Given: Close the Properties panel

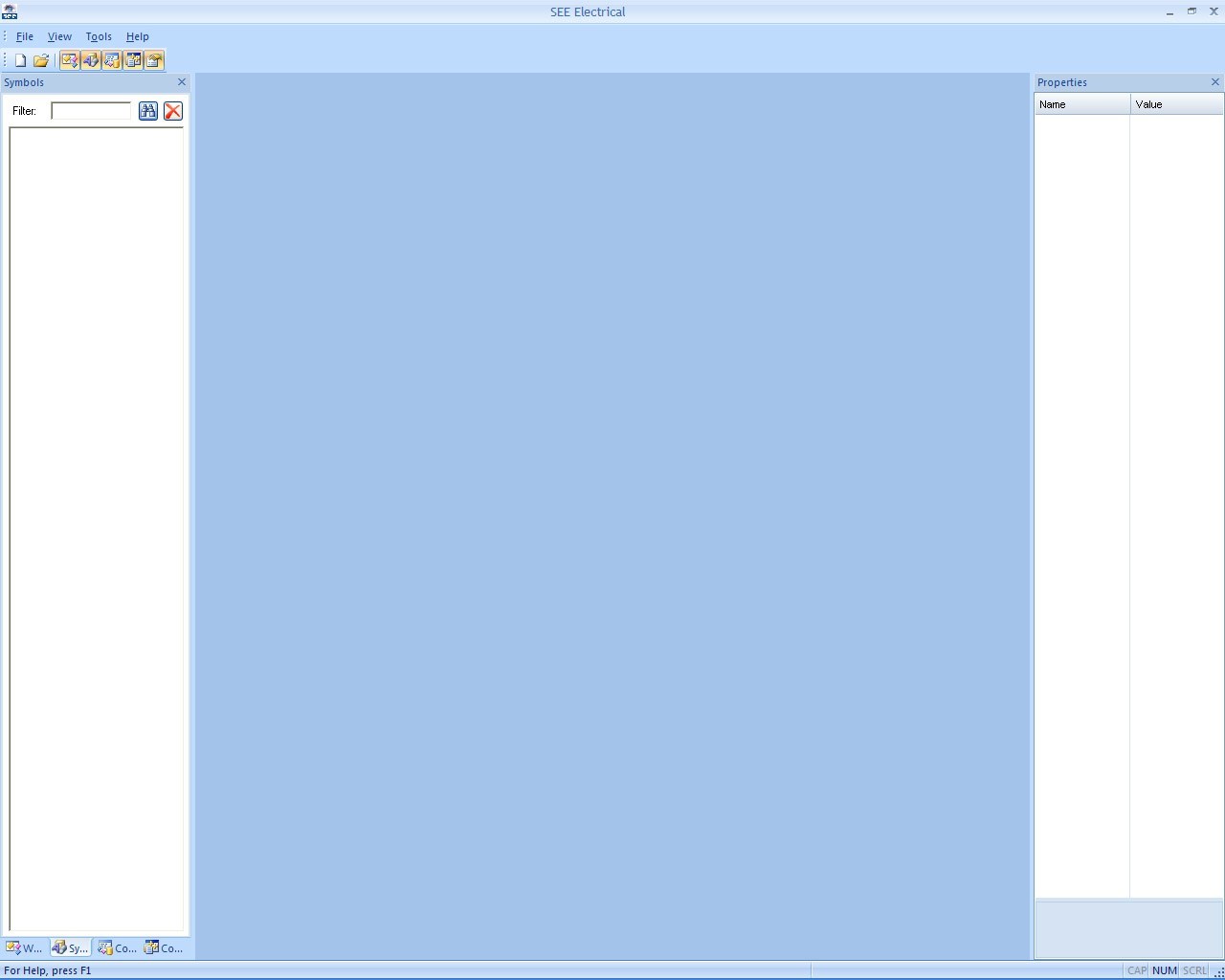Looking at the screenshot, I should click(x=1215, y=82).
